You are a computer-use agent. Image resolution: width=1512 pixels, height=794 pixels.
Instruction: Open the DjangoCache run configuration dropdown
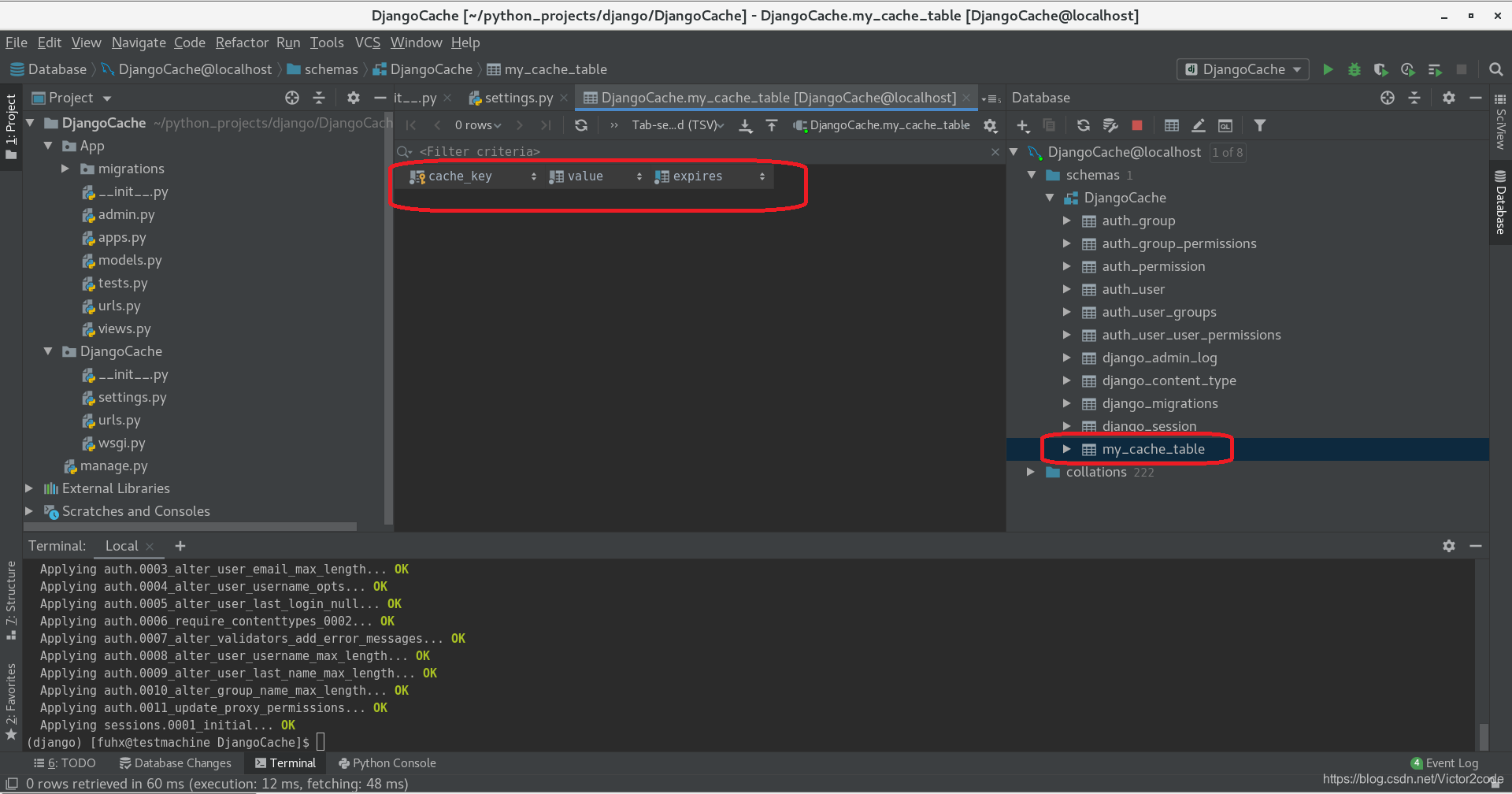tap(1243, 69)
